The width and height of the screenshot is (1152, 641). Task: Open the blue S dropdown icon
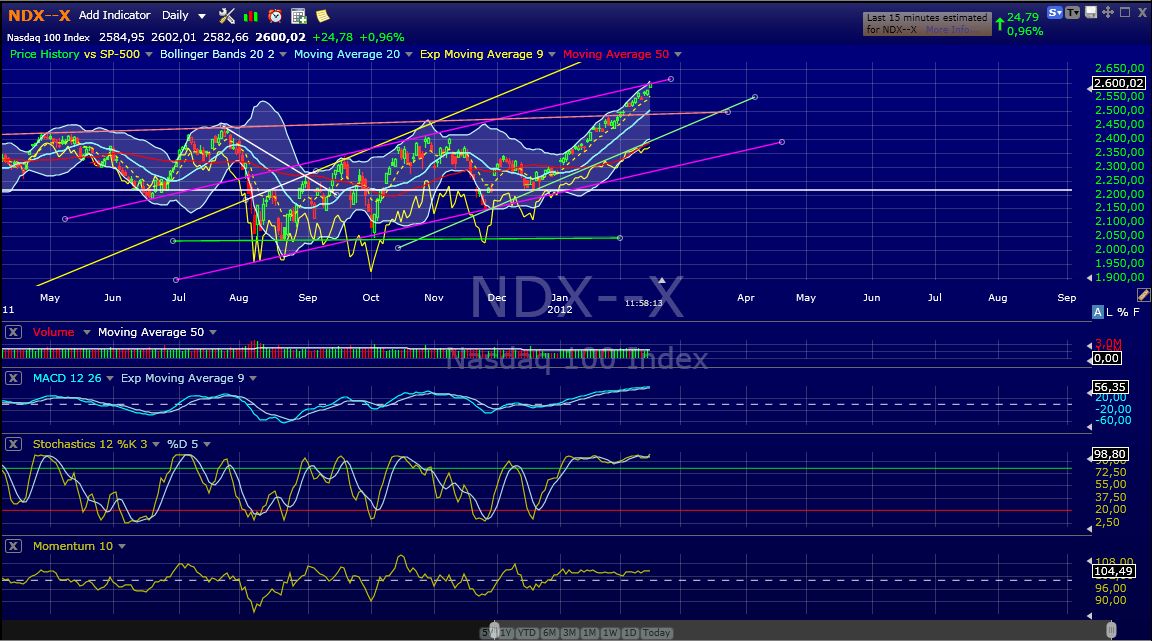(1055, 12)
